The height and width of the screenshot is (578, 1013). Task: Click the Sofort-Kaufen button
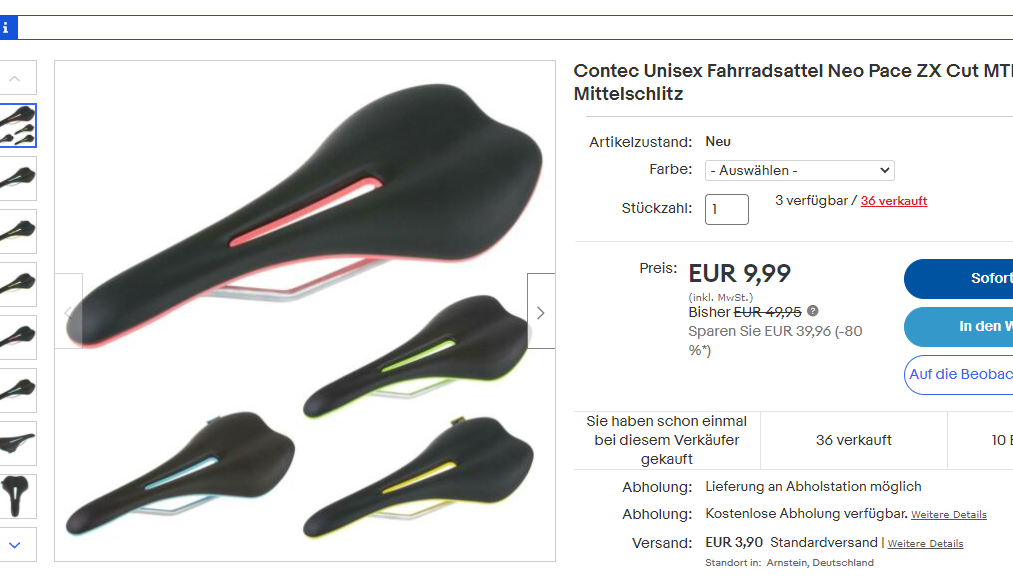pyautogui.click(x=959, y=278)
